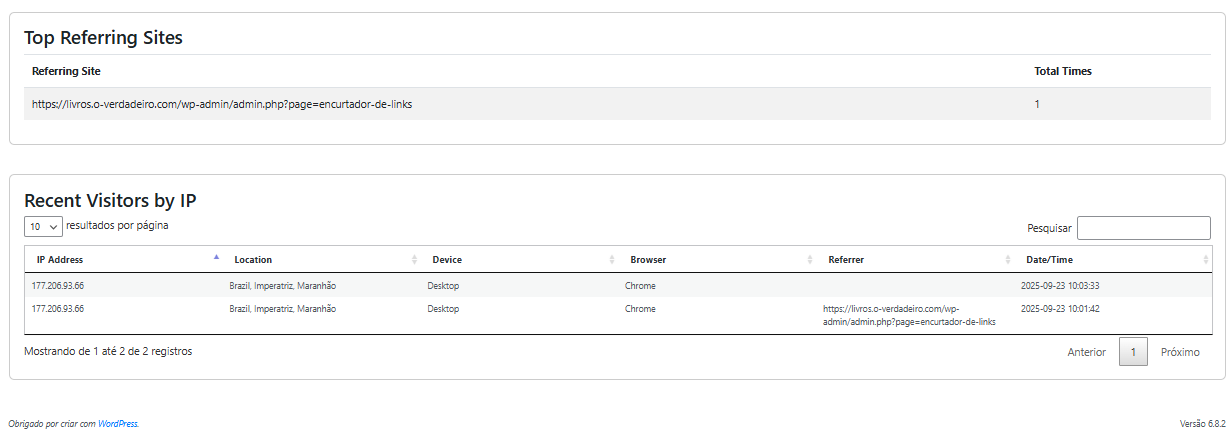Sort by Referrer using its sort icon
The height and width of the screenshot is (435, 1232).
pos(1008,260)
